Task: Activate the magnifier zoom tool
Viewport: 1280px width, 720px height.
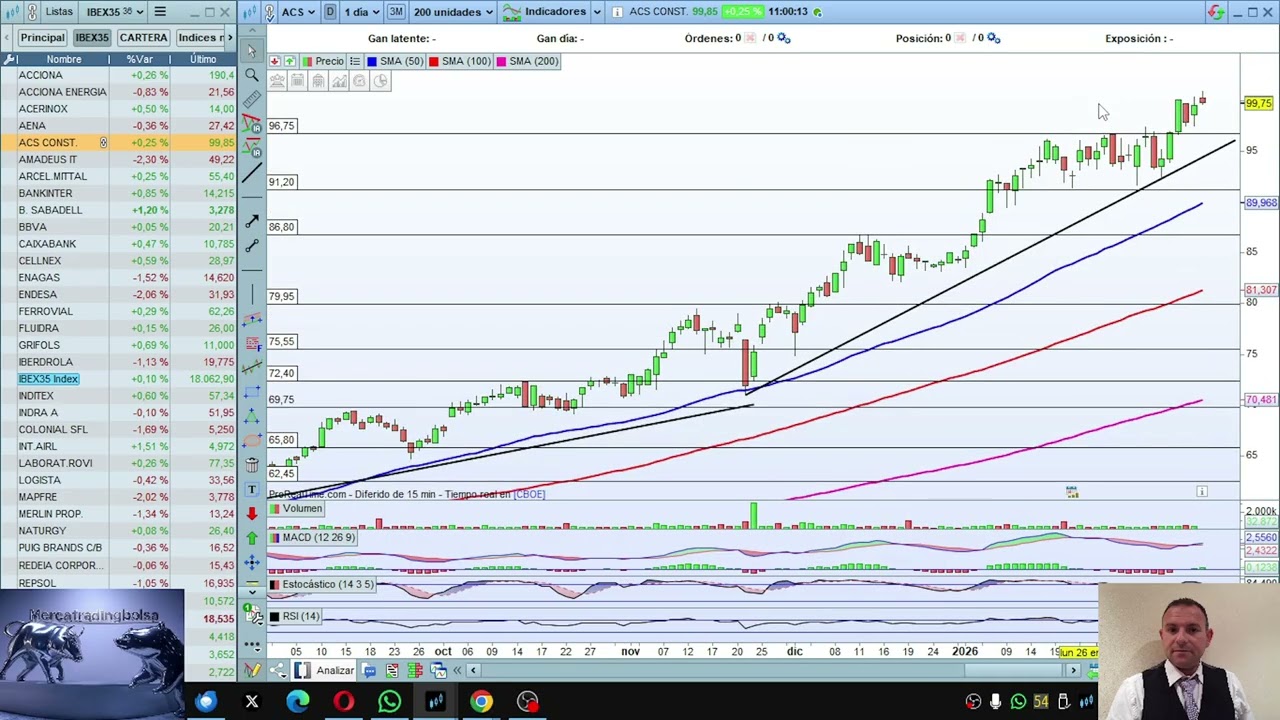Action: coord(252,75)
